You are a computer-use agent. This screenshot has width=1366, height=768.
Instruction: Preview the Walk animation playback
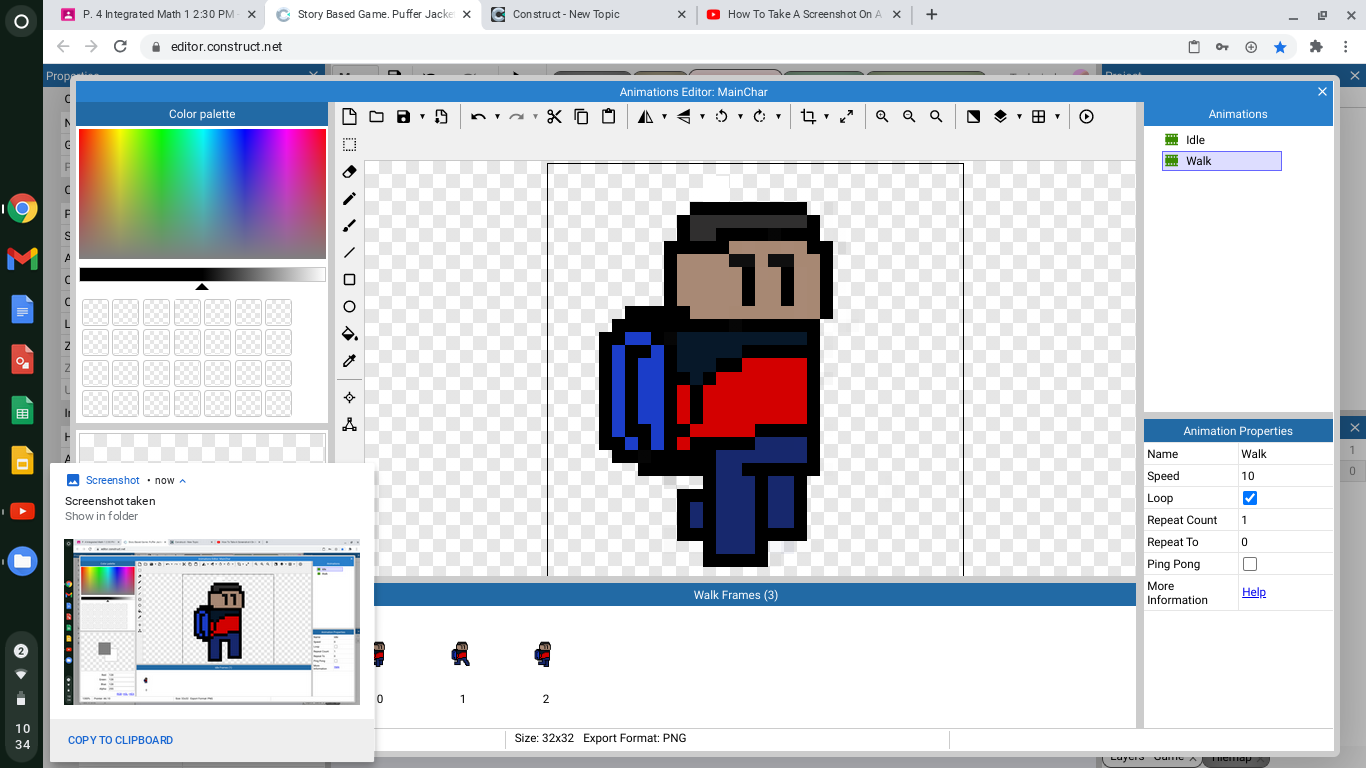click(x=1086, y=116)
